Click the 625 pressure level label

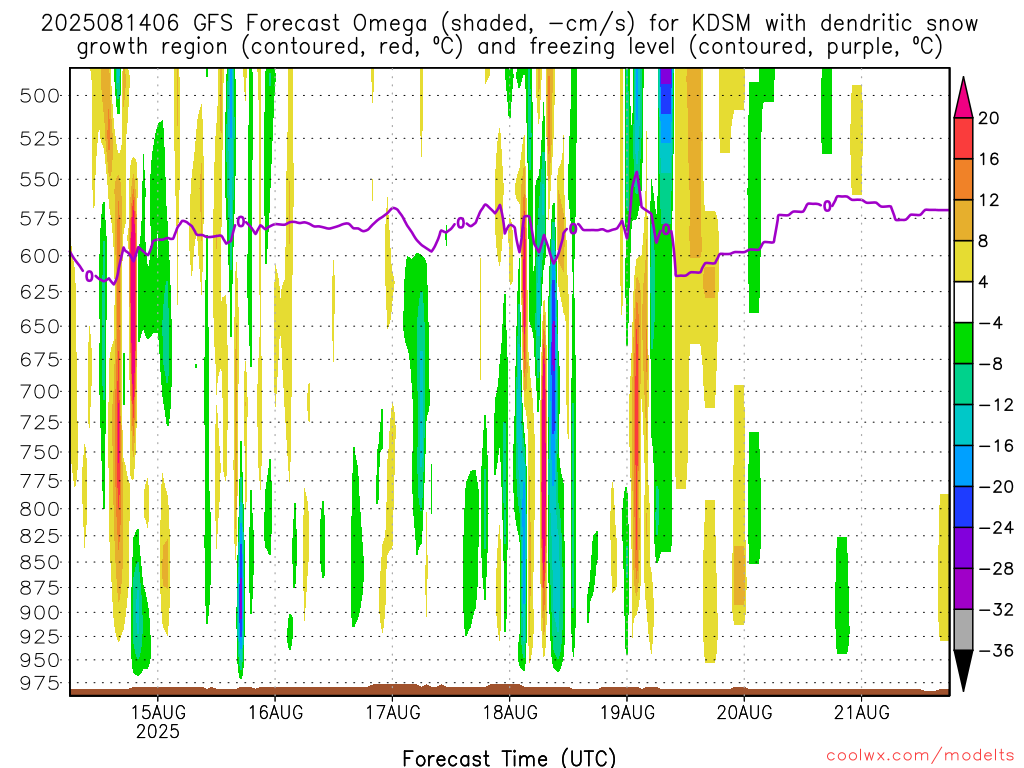(x=39, y=291)
